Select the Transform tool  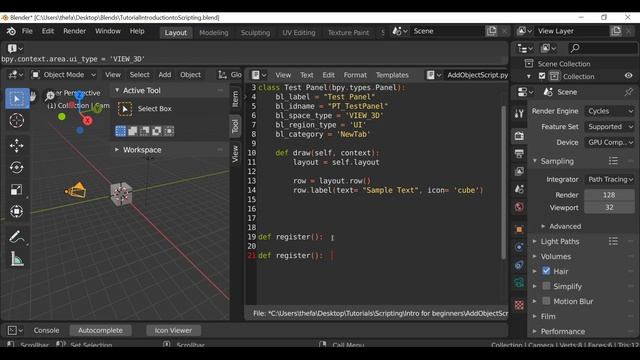click(x=17, y=211)
